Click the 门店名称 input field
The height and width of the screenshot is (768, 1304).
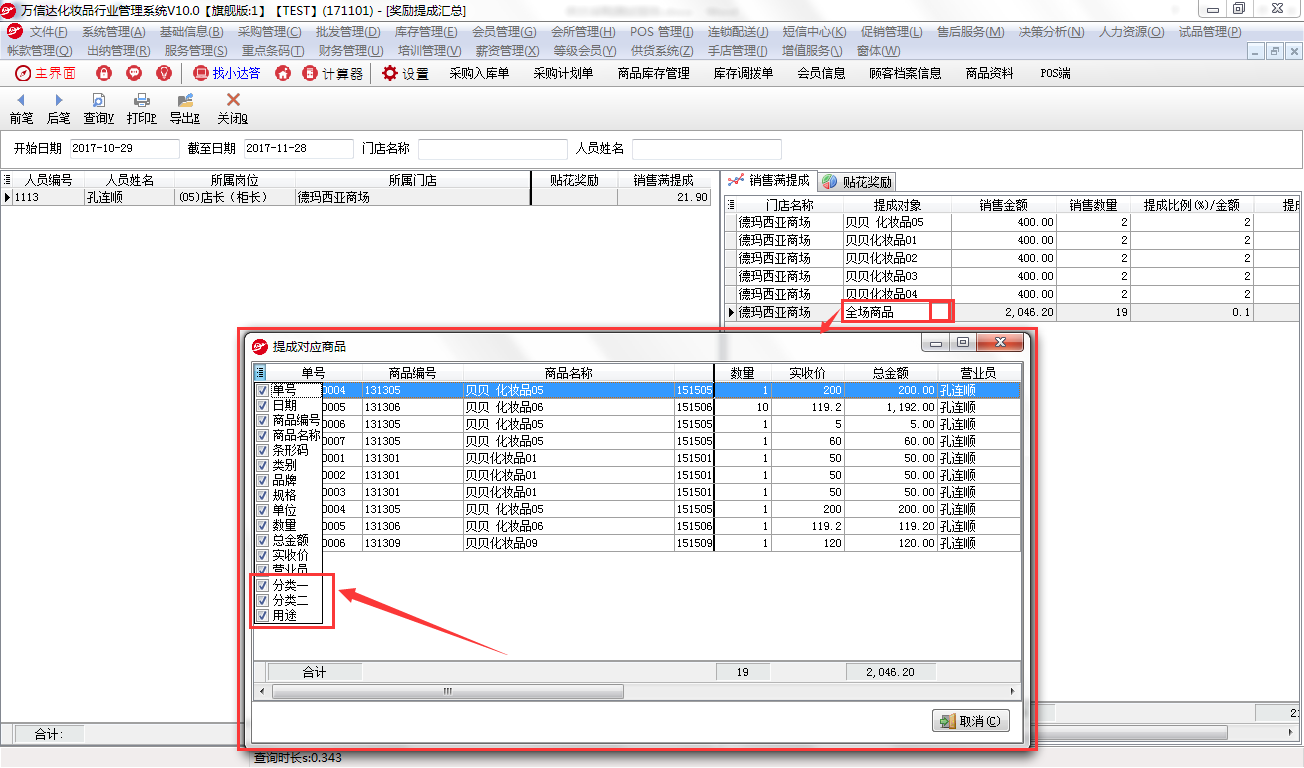pos(492,148)
